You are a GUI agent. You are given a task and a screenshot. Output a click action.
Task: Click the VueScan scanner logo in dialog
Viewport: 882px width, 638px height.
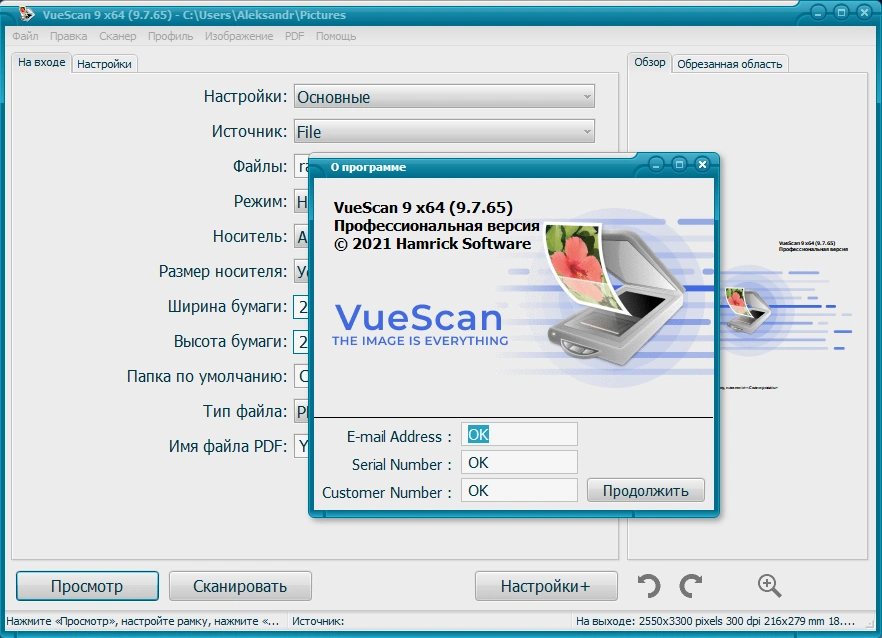(x=614, y=293)
